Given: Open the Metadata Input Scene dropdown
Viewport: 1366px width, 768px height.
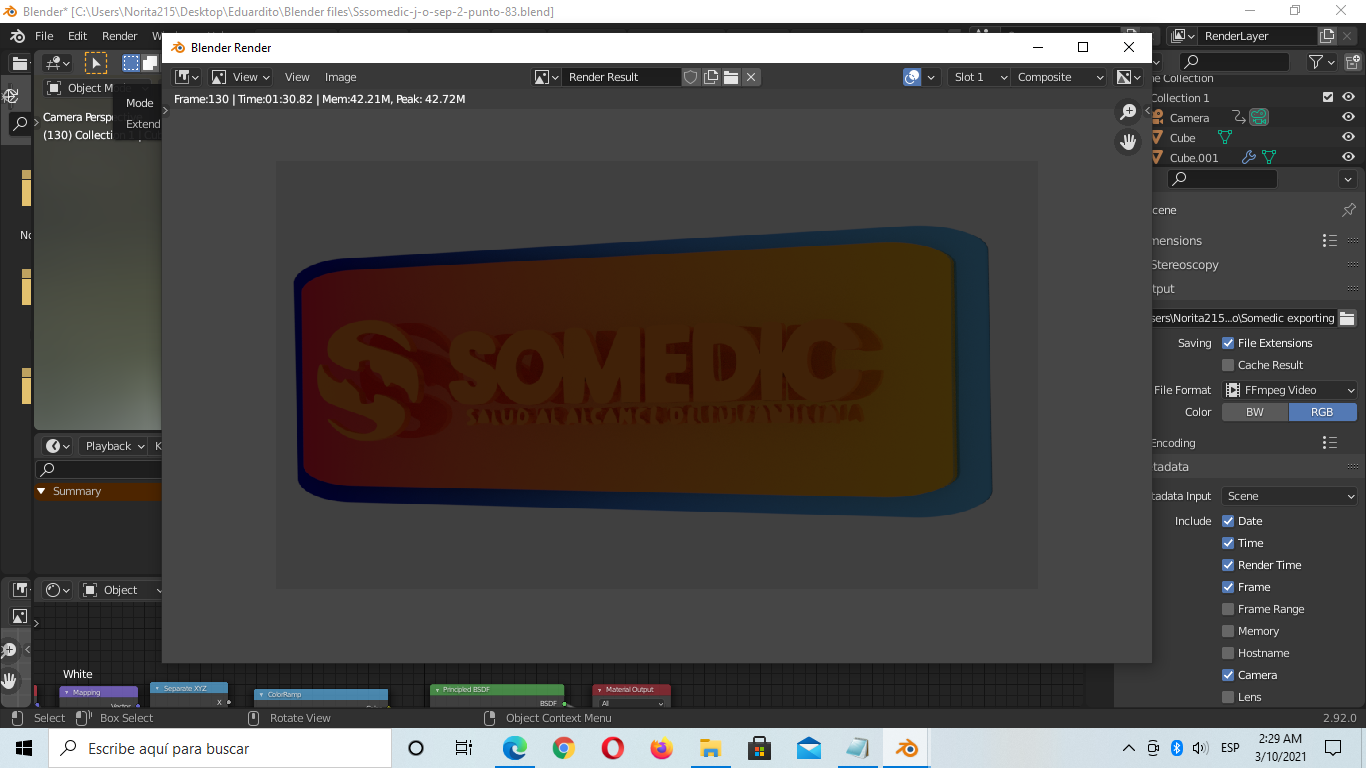Looking at the screenshot, I should click(1290, 496).
